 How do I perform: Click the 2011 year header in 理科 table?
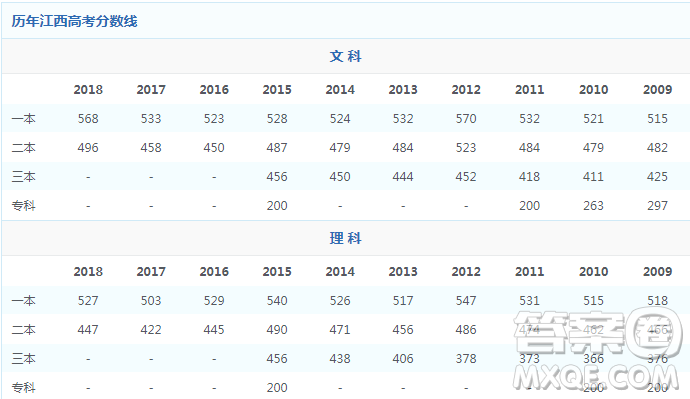[x=529, y=271]
